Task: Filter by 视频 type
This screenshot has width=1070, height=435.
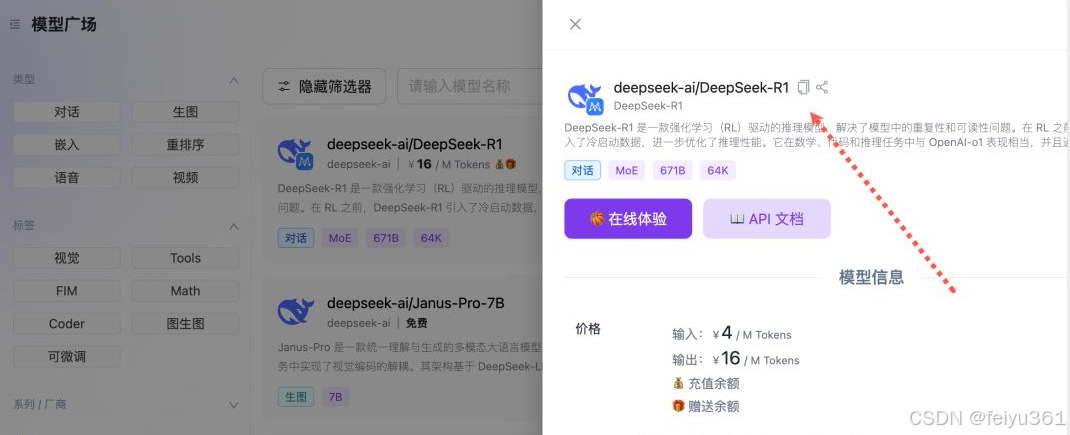Action: pos(186,178)
